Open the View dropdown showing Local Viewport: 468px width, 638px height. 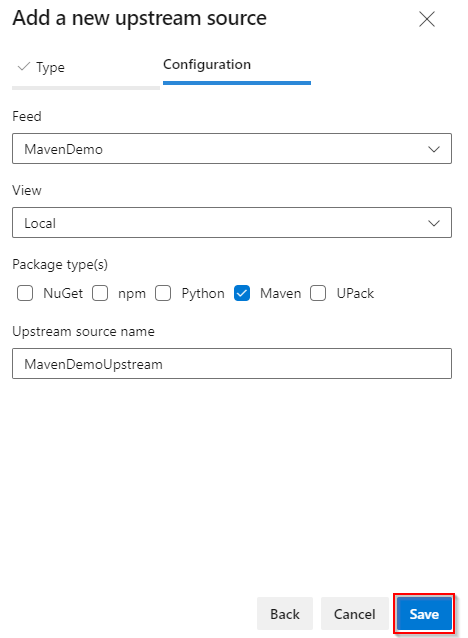(x=232, y=223)
